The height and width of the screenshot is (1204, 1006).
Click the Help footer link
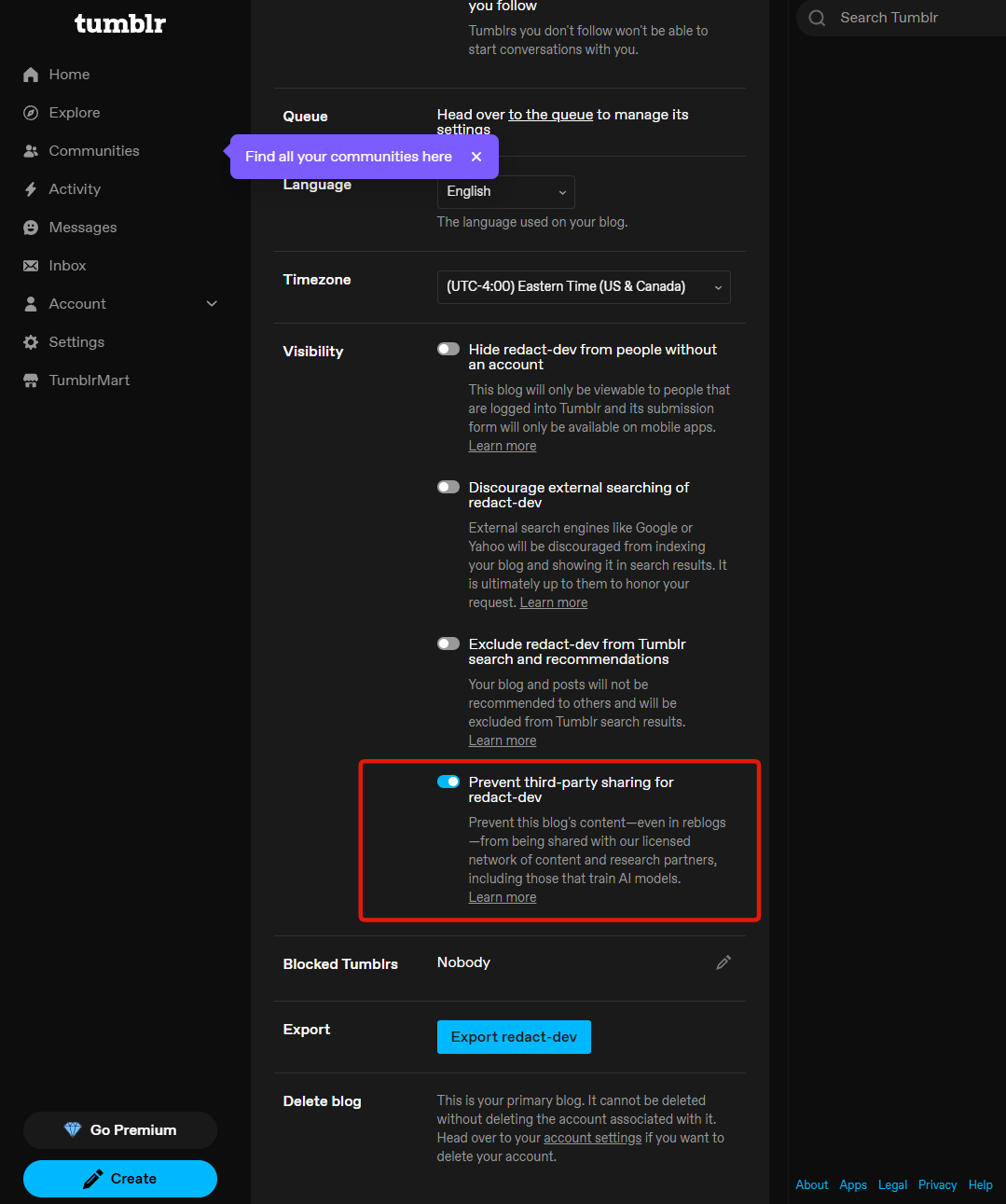coord(981,1185)
